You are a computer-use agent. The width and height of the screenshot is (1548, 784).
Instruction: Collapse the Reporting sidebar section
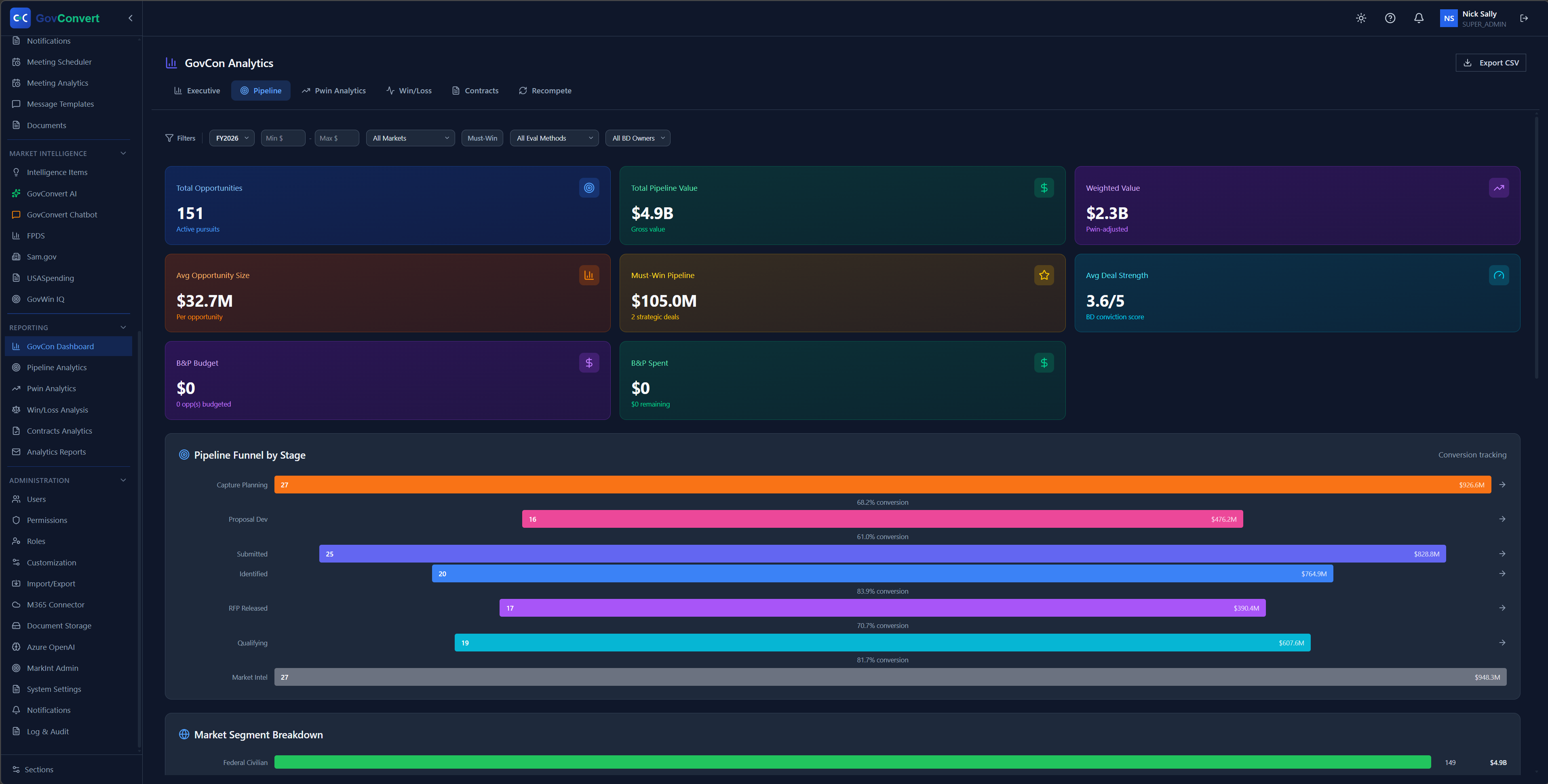click(123, 327)
